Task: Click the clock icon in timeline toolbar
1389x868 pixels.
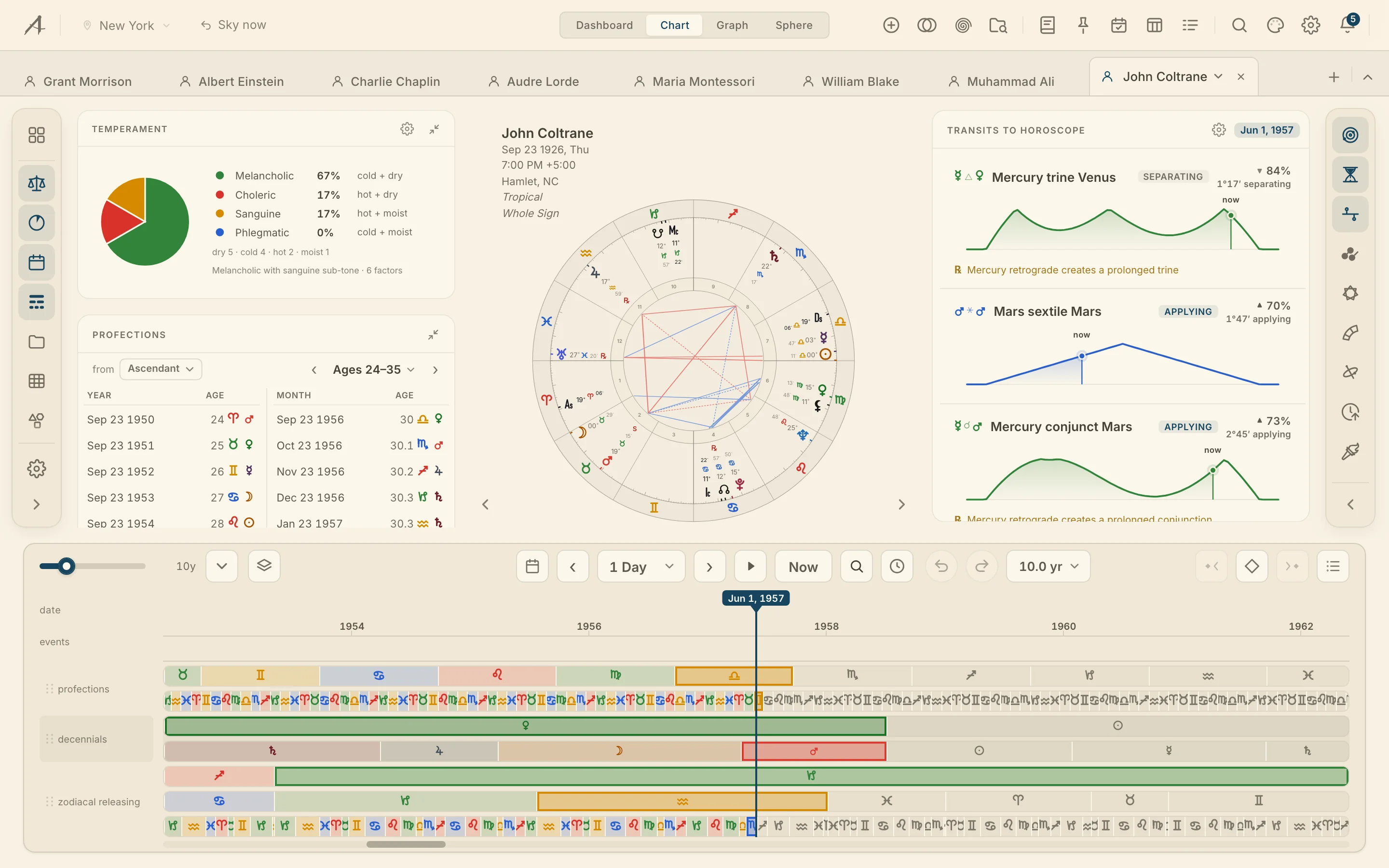Action: pyautogui.click(x=897, y=567)
